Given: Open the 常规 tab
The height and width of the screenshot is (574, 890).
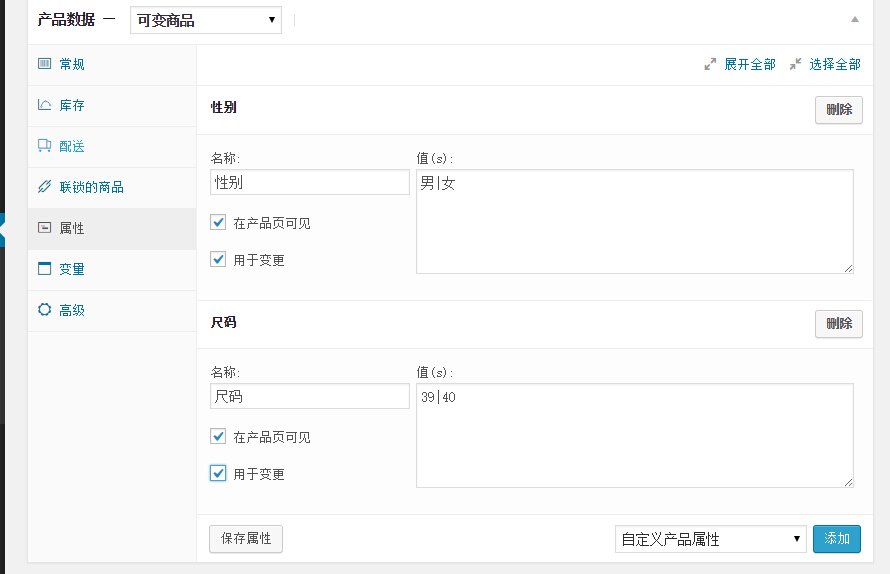Looking at the screenshot, I should [x=112, y=65].
